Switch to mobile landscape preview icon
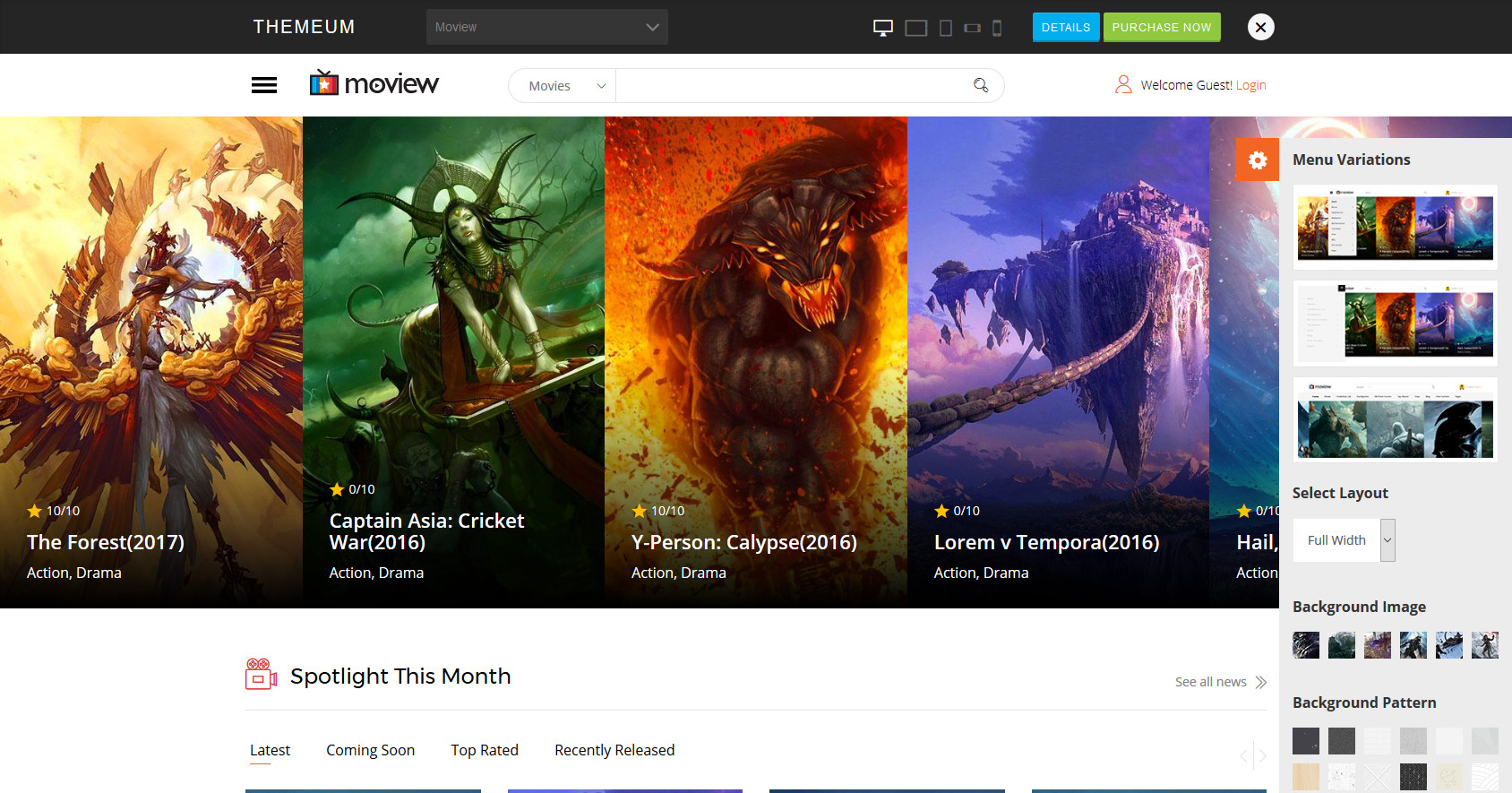The width and height of the screenshot is (1512, 793). [972, 28]
